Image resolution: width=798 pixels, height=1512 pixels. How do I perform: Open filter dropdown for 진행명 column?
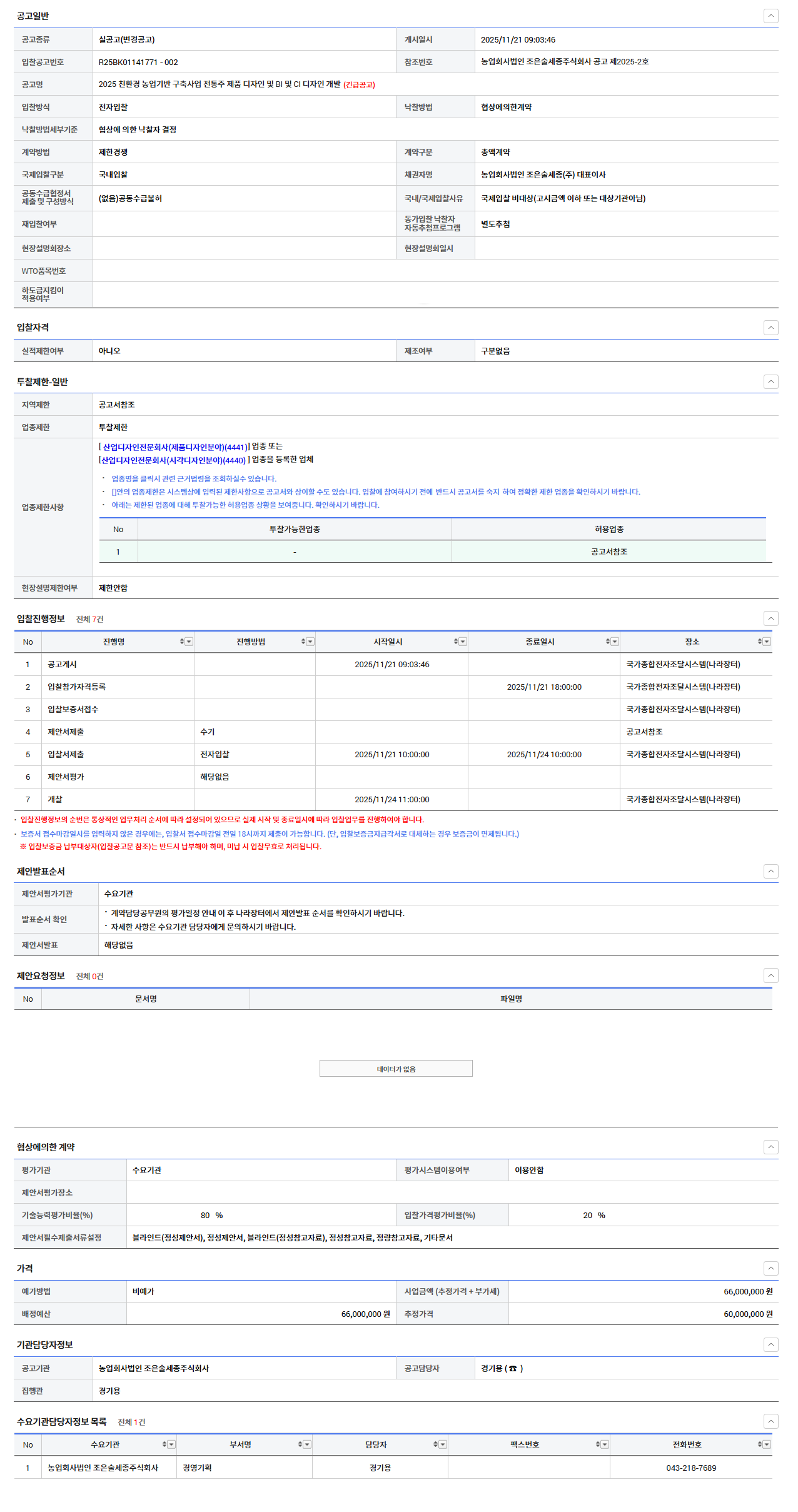(189, 642)
